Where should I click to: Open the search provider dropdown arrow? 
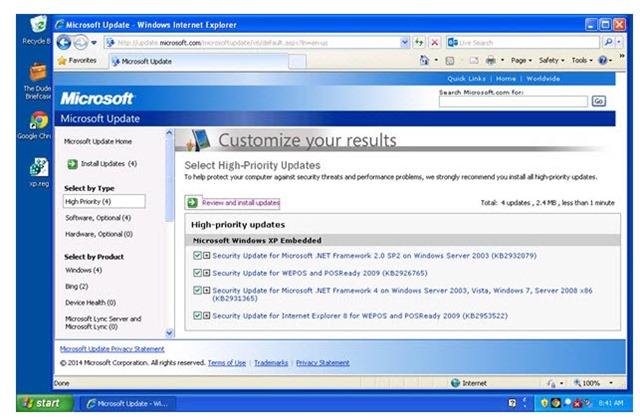619,42
